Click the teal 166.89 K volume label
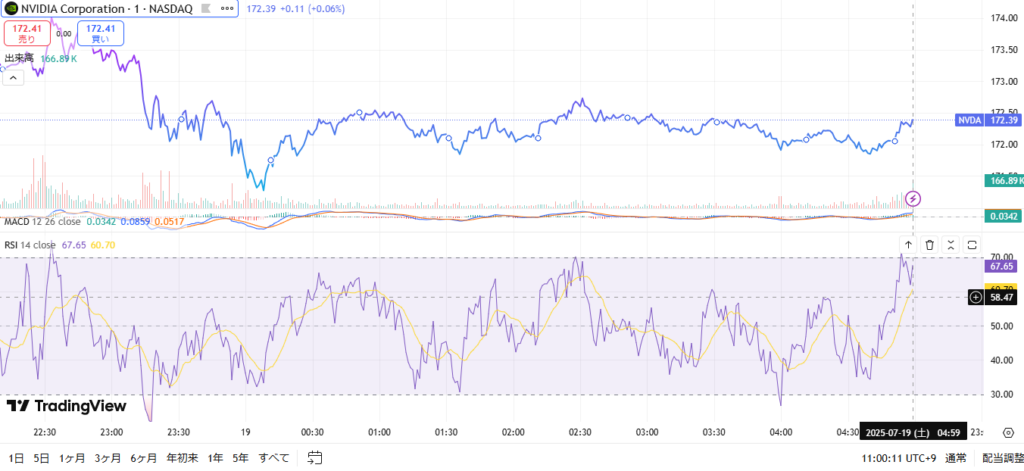This screenshot has width=1024, height=471. 1002,180
